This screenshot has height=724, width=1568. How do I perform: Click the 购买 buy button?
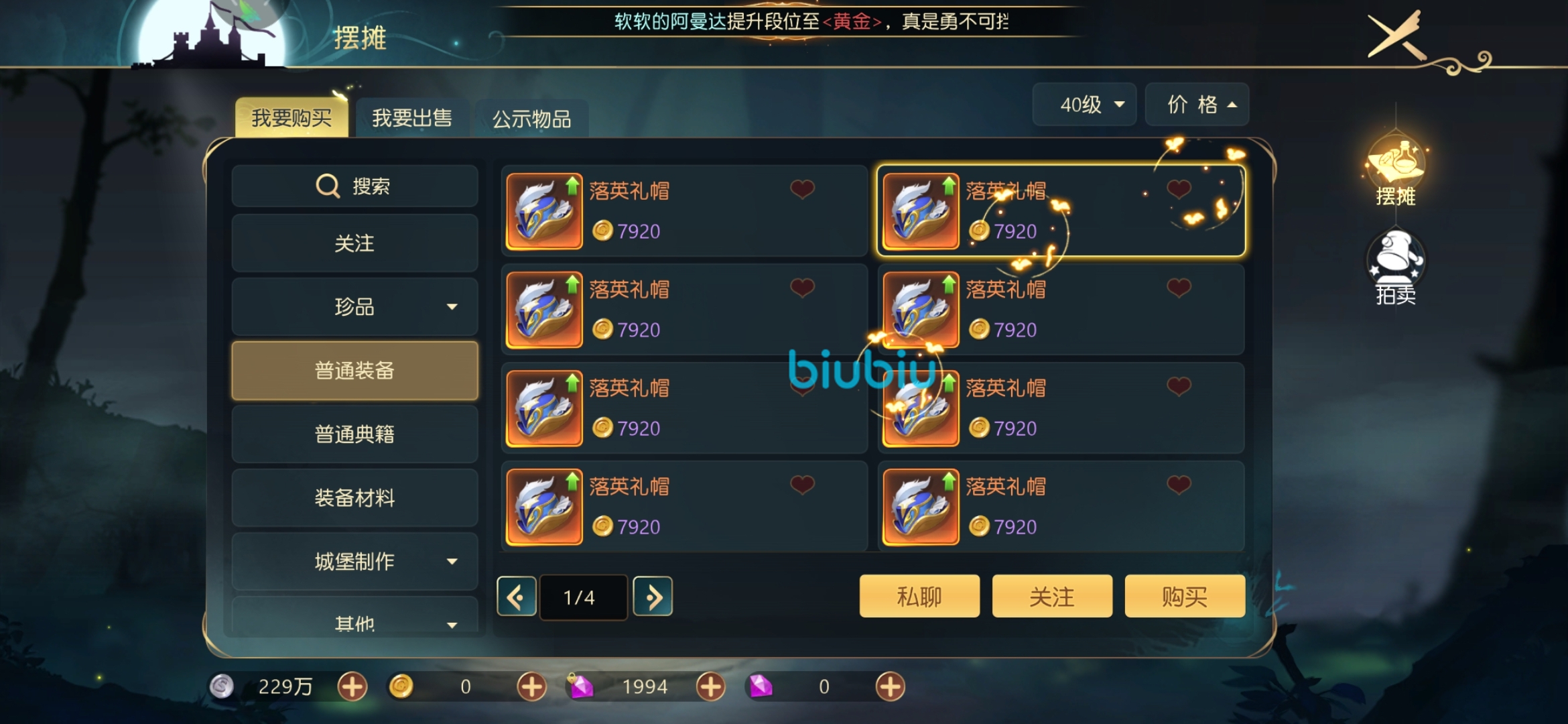pyautogui.click(x=1185, y=596)
